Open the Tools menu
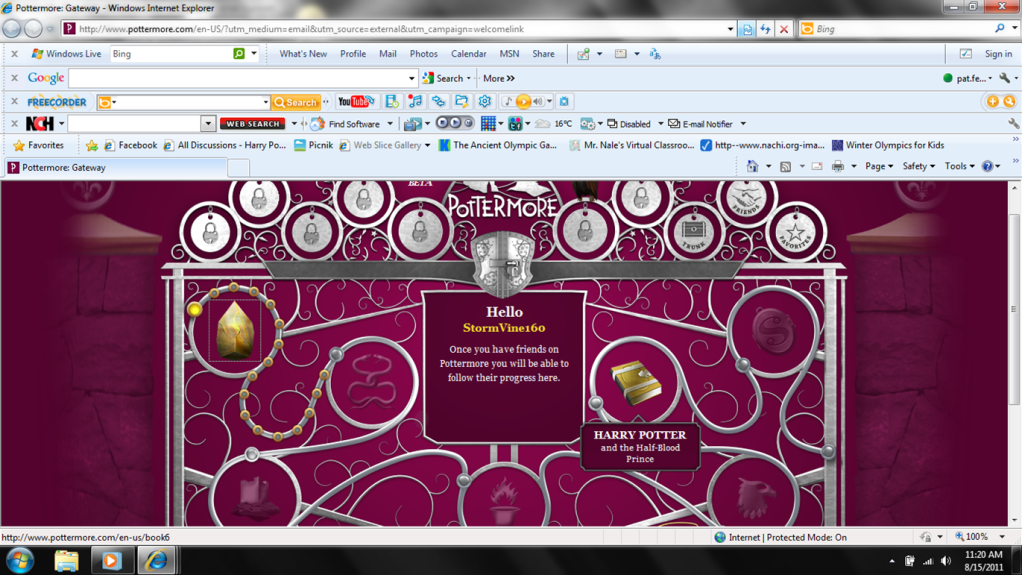The image size is (1022, 575). click(x=959, y=167)
